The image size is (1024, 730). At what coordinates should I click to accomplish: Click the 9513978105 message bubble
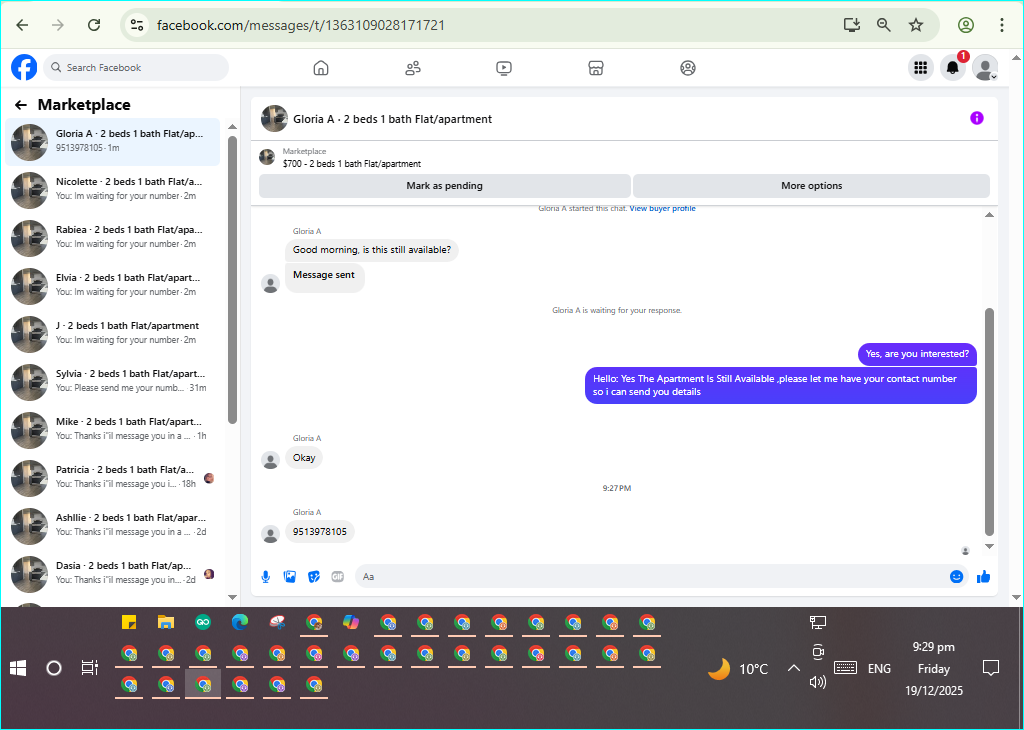[x=320, y=532]
